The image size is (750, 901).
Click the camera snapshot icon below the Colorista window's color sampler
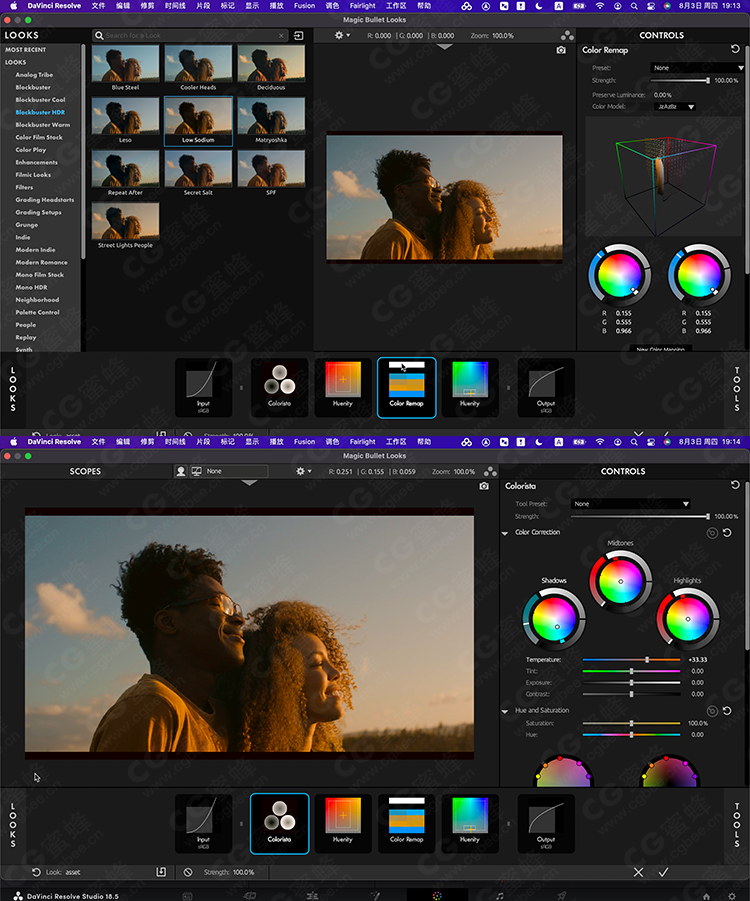click(x=484, y=486)
